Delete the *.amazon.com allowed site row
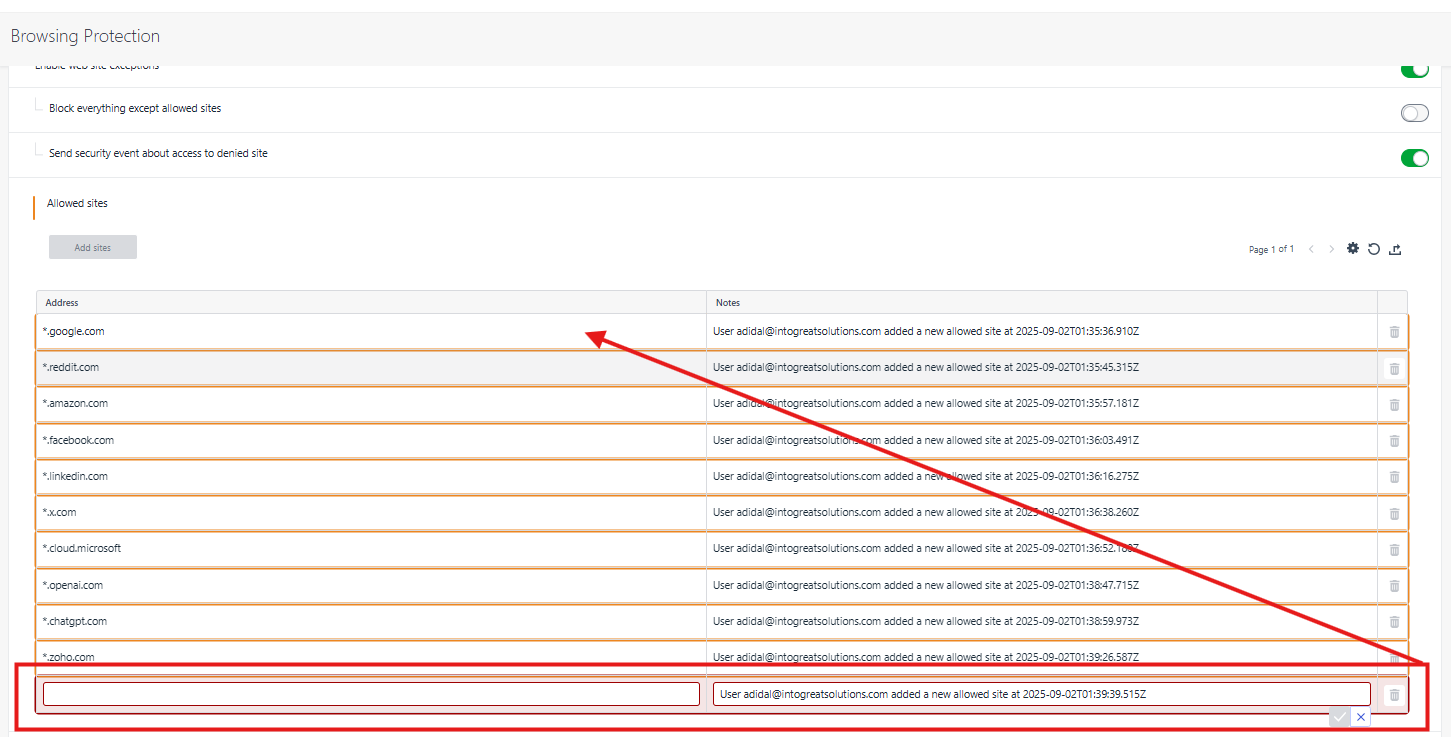1451x737 pixels. (x=1394, y=404)
